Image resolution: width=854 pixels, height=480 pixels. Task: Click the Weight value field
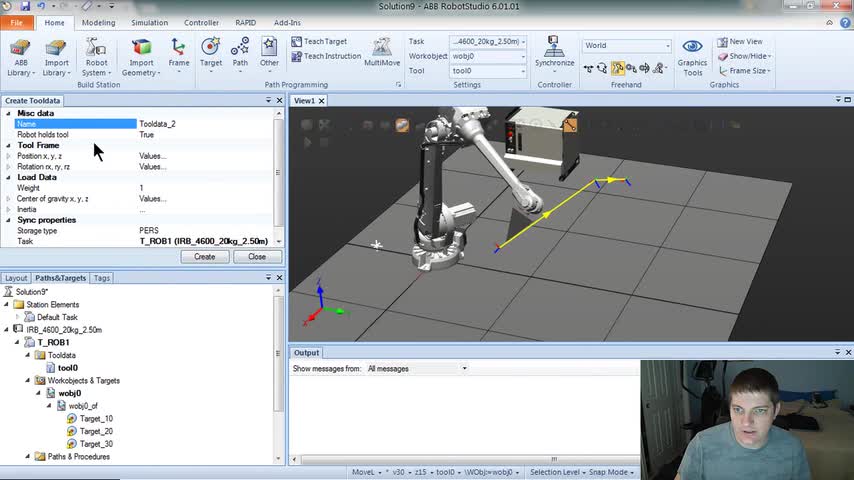[x=205, y=188]
